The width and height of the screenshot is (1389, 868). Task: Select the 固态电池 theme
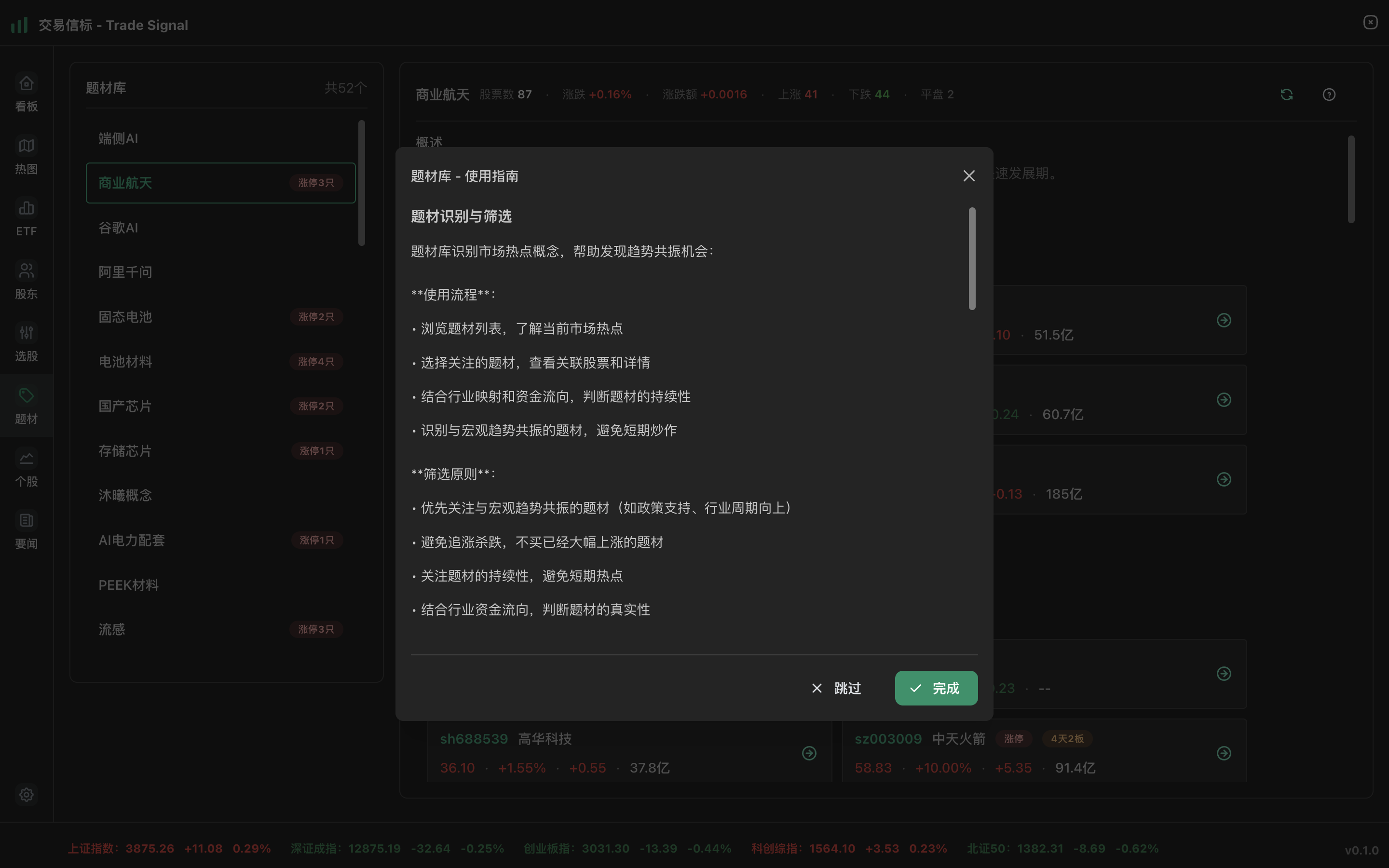pos(220,316)
